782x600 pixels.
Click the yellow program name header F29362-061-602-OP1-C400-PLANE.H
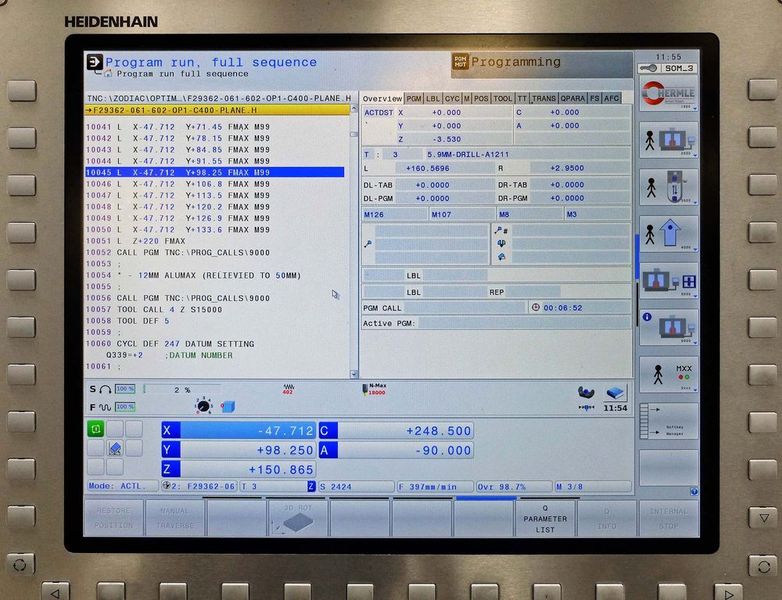pyautogui.click(x=217, y=110)
